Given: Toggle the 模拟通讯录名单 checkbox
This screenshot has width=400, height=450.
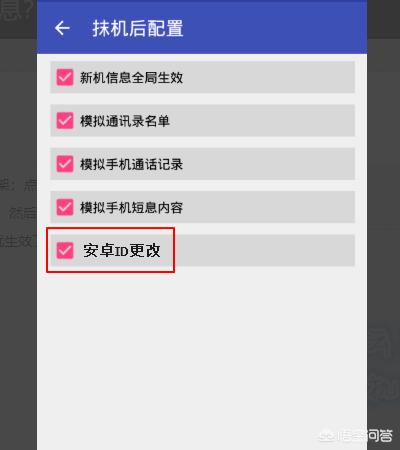Looking at the screenshot, I should (x=65, y=121).
